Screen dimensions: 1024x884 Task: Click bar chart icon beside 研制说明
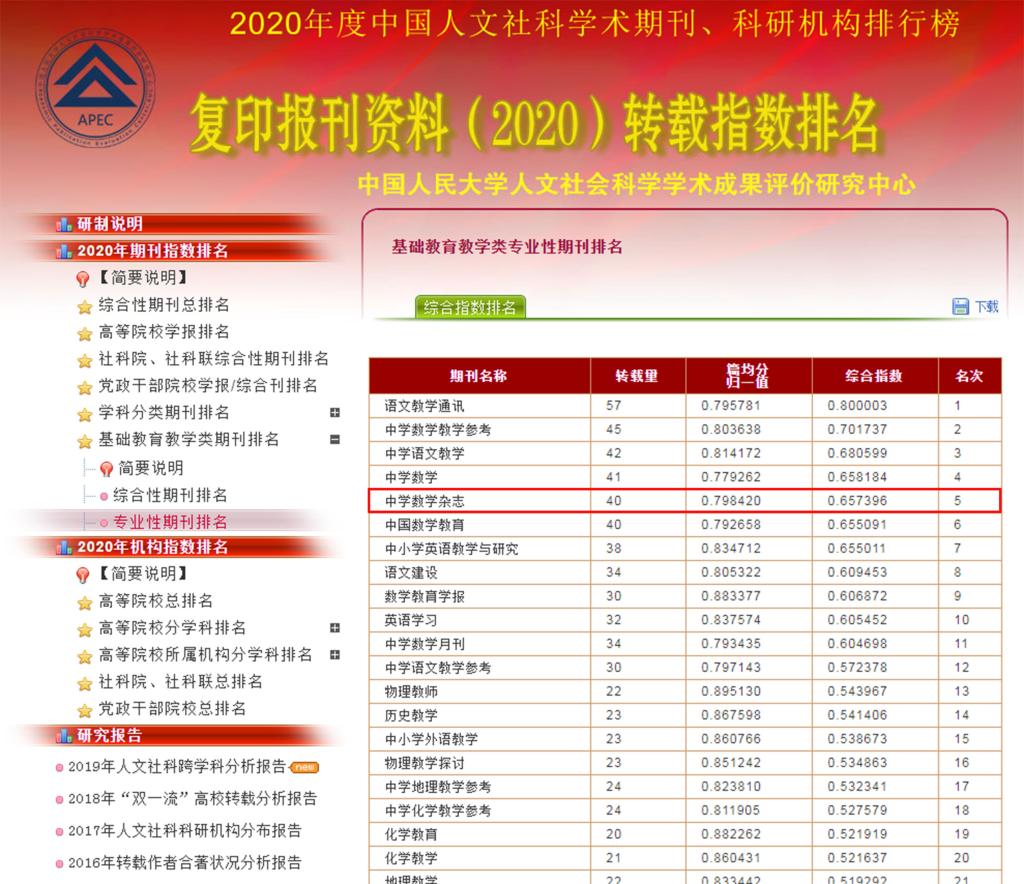click(65, 224)
